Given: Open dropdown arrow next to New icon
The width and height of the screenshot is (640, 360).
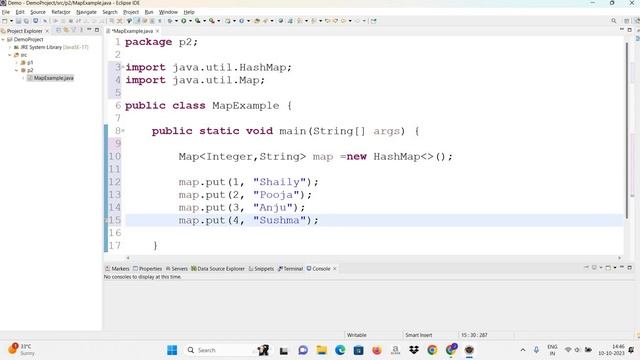Looking at the screenshot, I should pyautogui.click(x=11, y=21).
